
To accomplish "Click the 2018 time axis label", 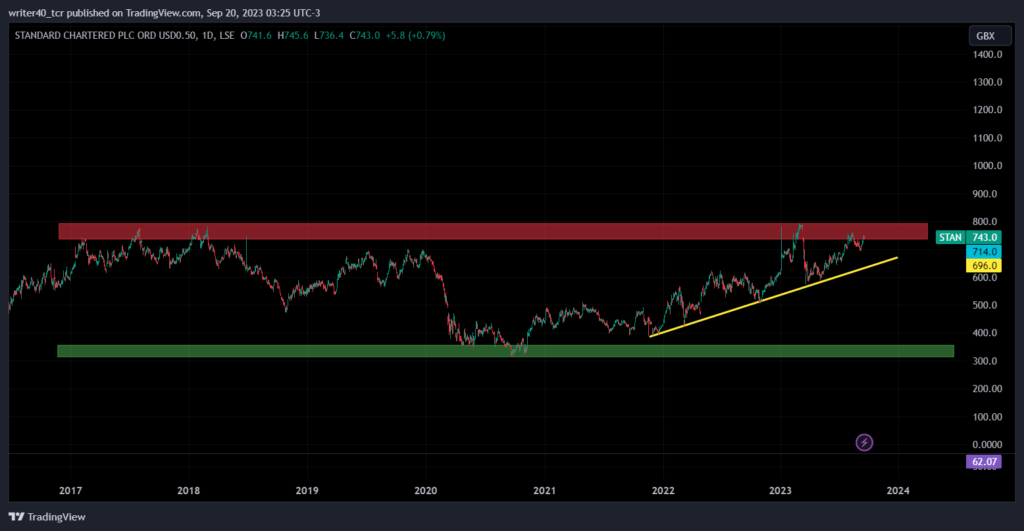I will tap(189, 491).
